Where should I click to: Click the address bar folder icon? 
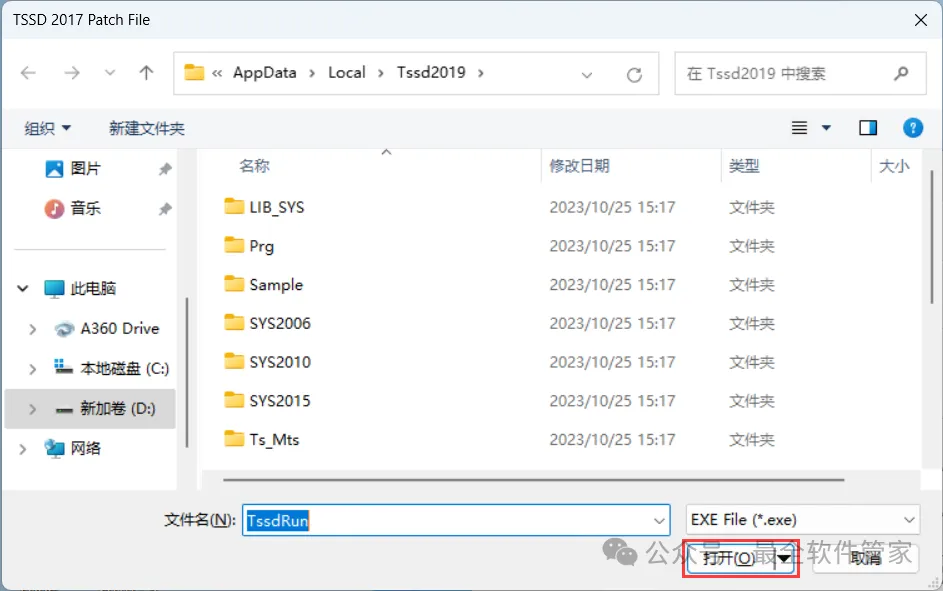click(194, 73)
